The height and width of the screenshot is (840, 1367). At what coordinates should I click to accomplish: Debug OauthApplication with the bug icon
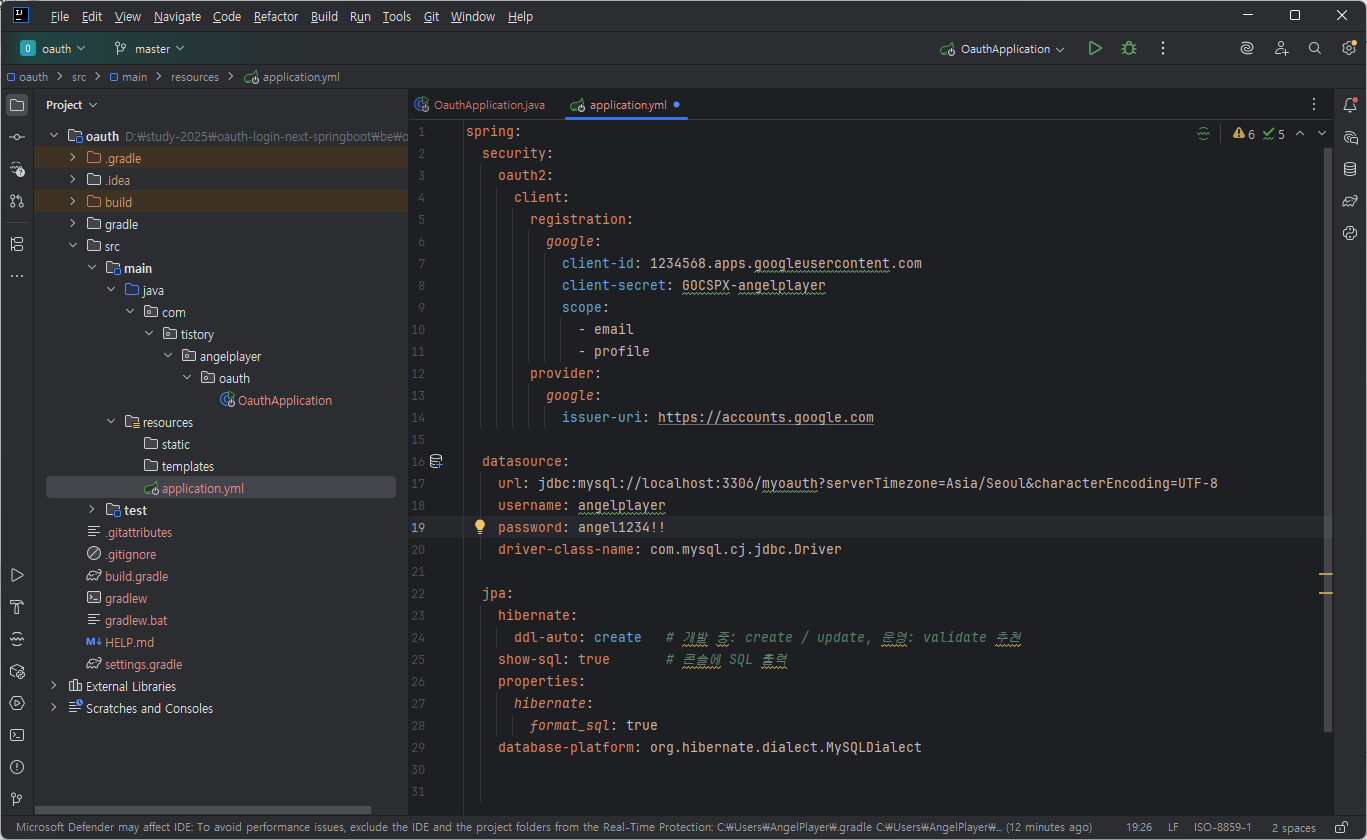tap(1129, 48)
